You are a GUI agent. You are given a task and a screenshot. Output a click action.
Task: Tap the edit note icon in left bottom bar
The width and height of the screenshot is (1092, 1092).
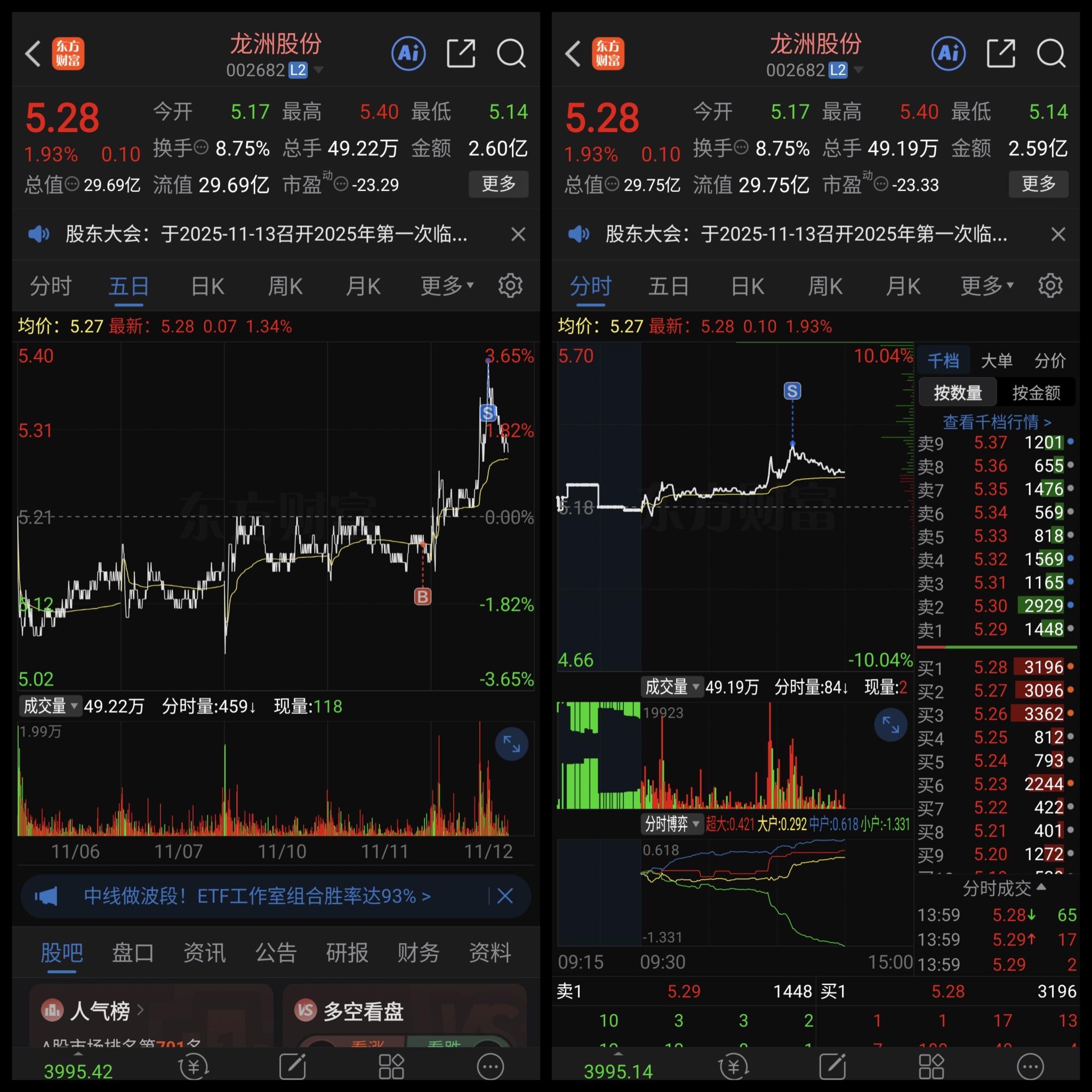point(293,1066)
